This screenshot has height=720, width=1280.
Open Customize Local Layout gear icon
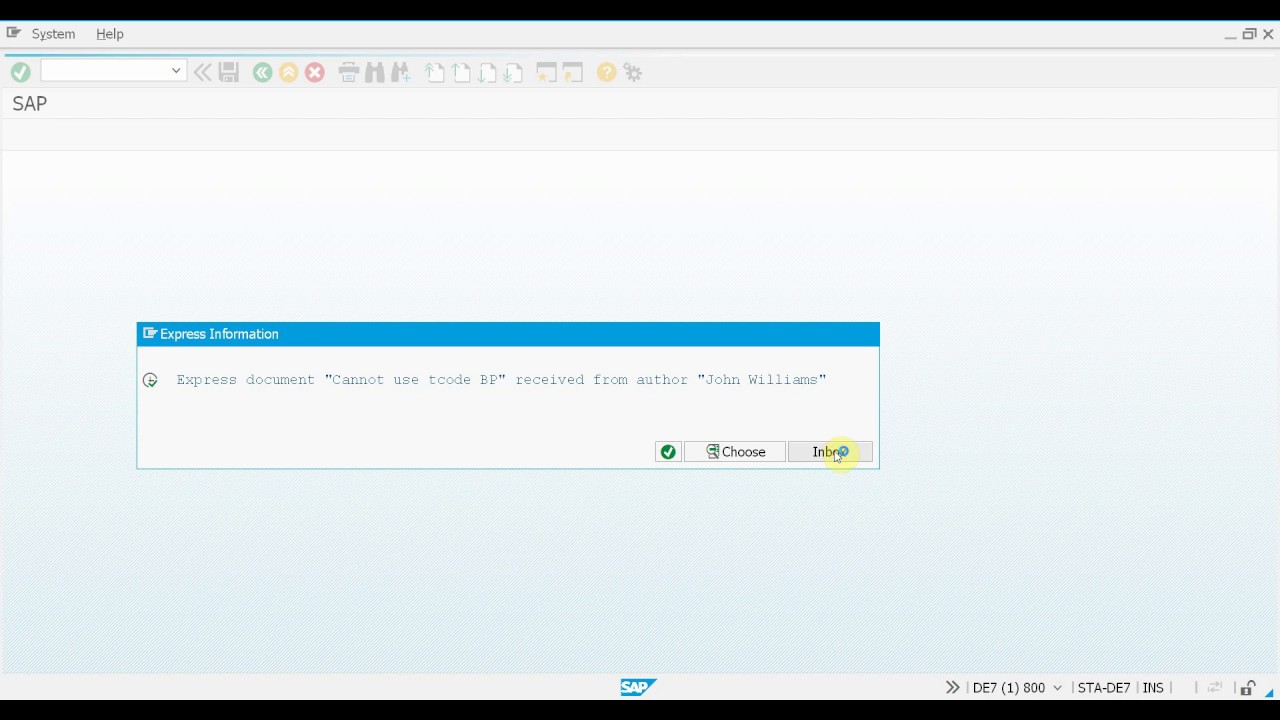tap(633, 72)
